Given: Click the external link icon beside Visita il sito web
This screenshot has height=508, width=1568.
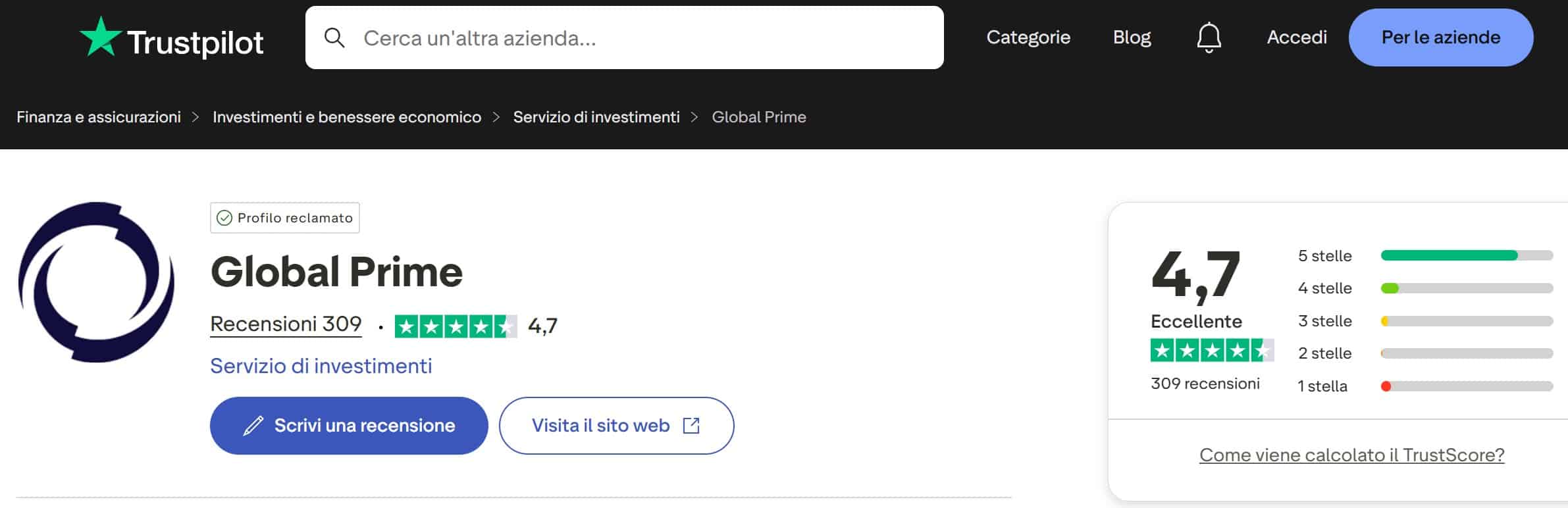Looking at the screenshot, I should point(690,425).
